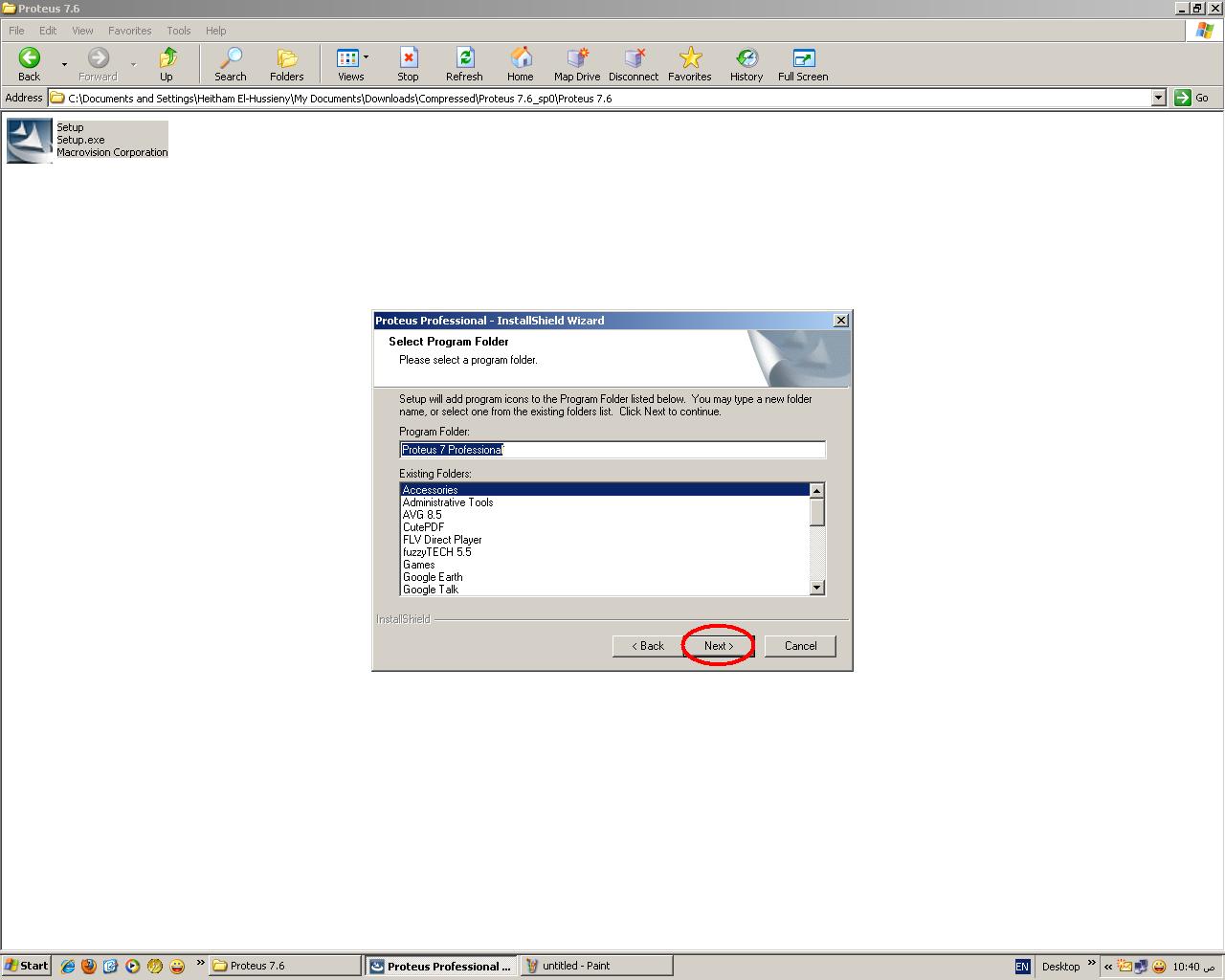Click the new mail tray icon

pos(1125,967)
